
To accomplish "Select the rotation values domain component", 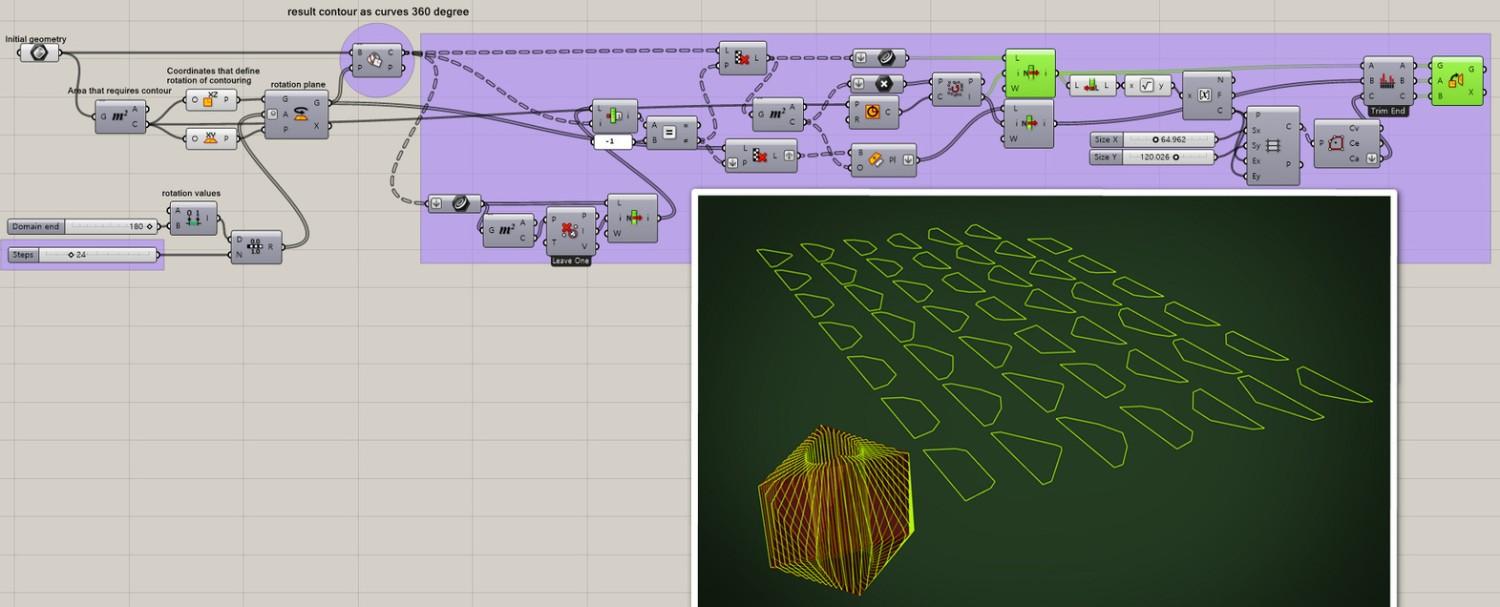I will coord(193,218).
